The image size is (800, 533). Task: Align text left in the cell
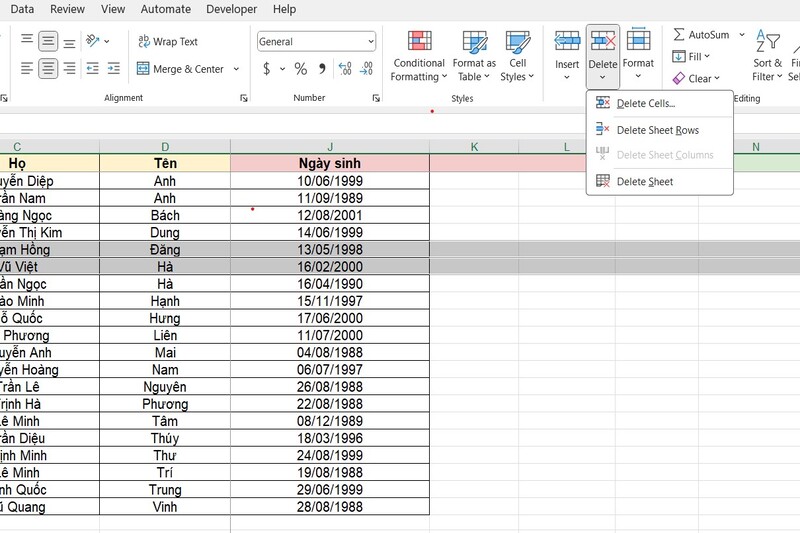(x=27, y=68)
